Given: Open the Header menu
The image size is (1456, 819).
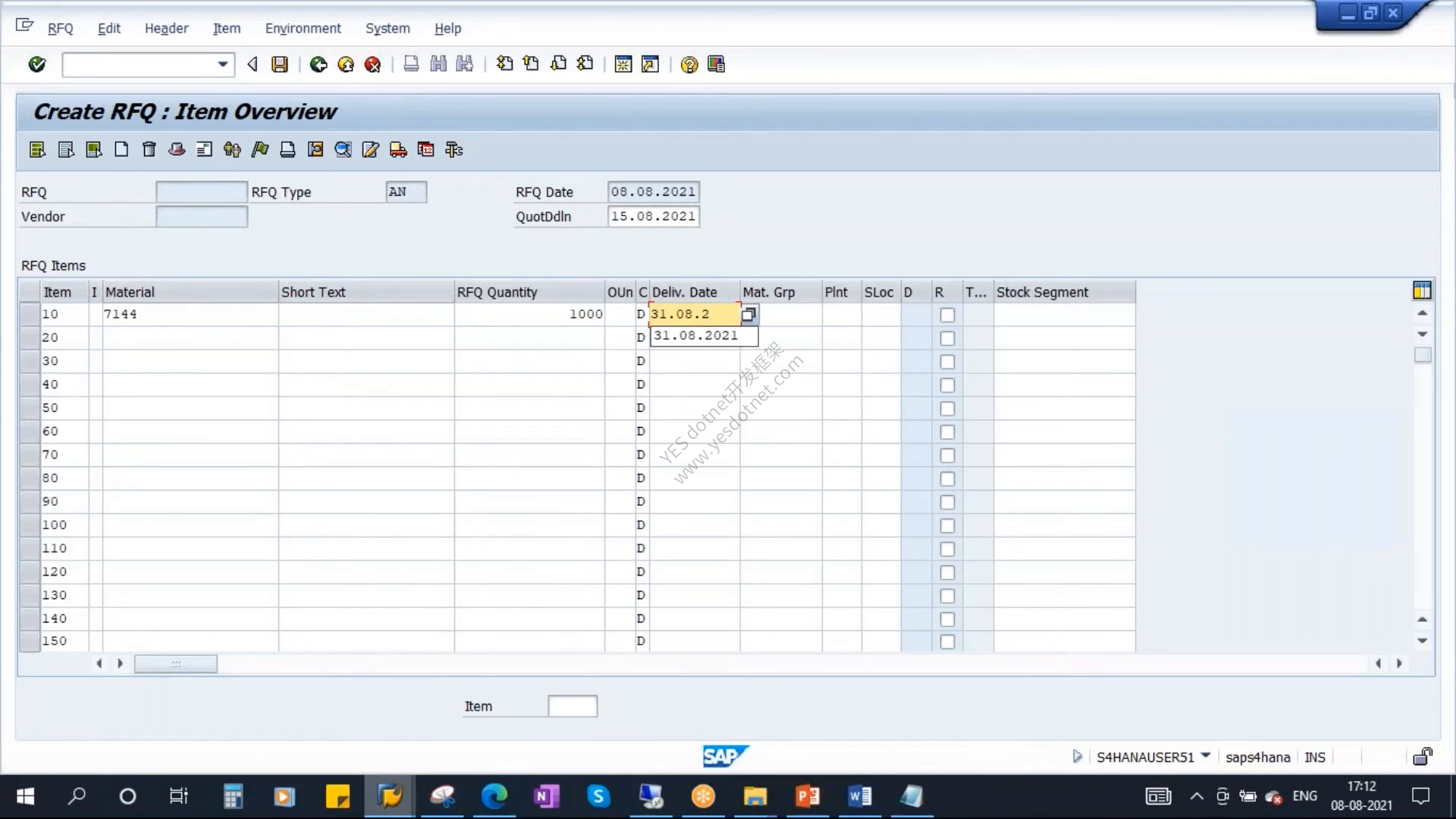Looking at the screenshot, I should [166, 28].
